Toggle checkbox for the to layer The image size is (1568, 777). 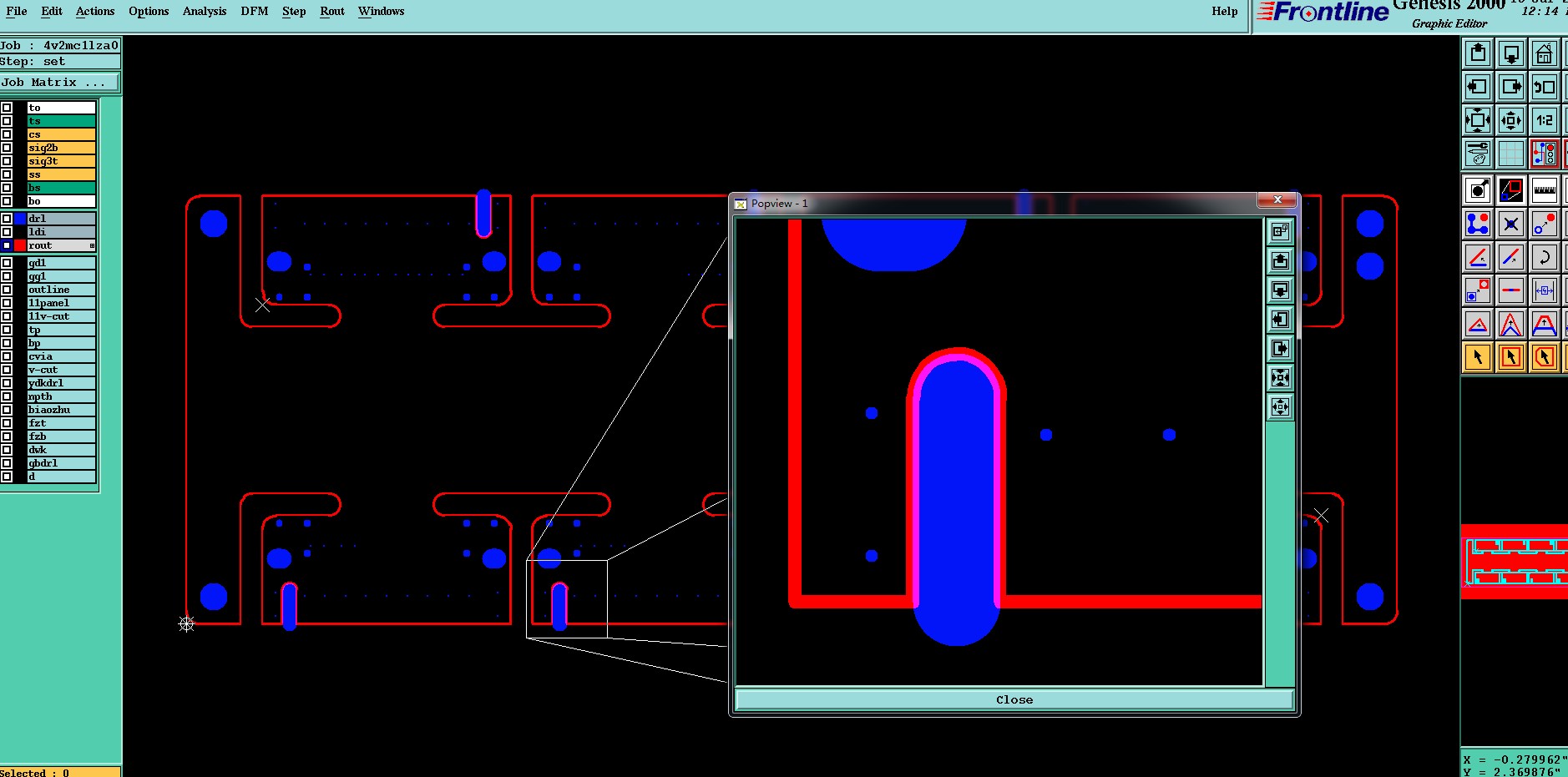[x=7, y=108]
